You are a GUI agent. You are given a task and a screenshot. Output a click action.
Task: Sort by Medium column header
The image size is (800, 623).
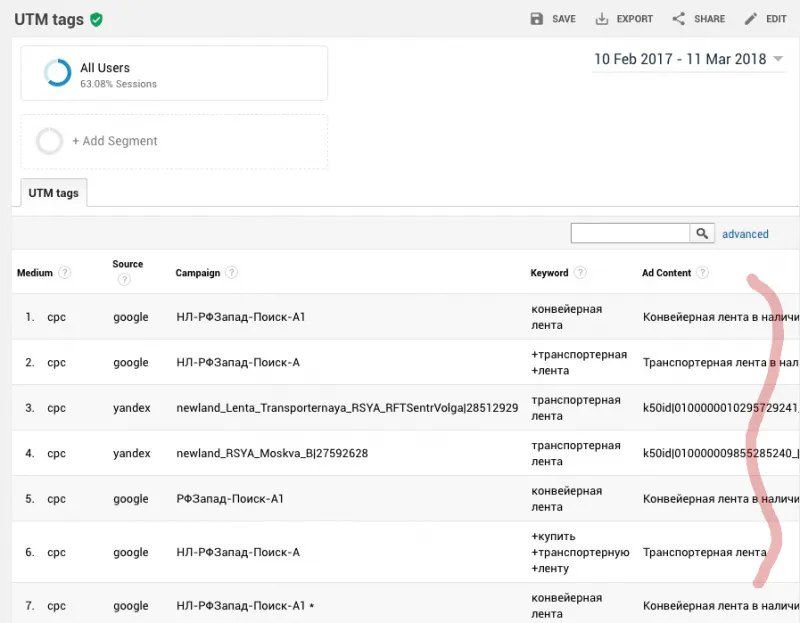click(35, 273)
